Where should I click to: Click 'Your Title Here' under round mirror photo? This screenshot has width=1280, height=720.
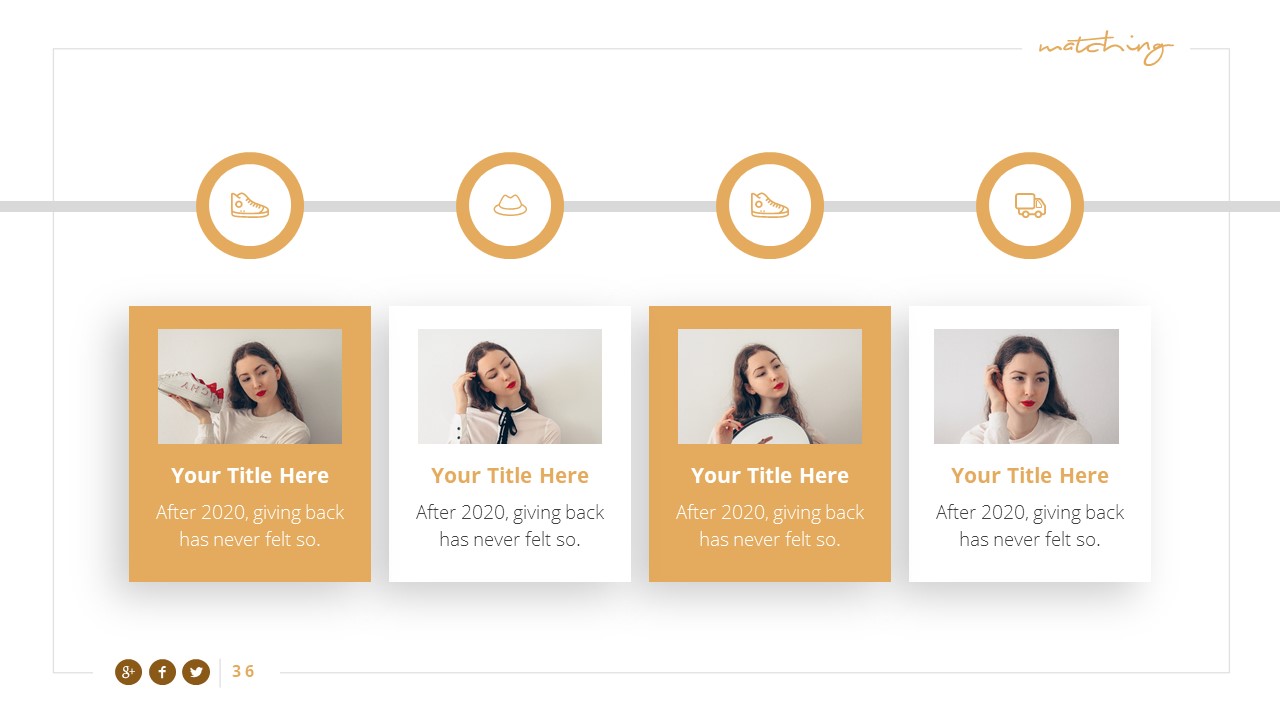point(770,476)
